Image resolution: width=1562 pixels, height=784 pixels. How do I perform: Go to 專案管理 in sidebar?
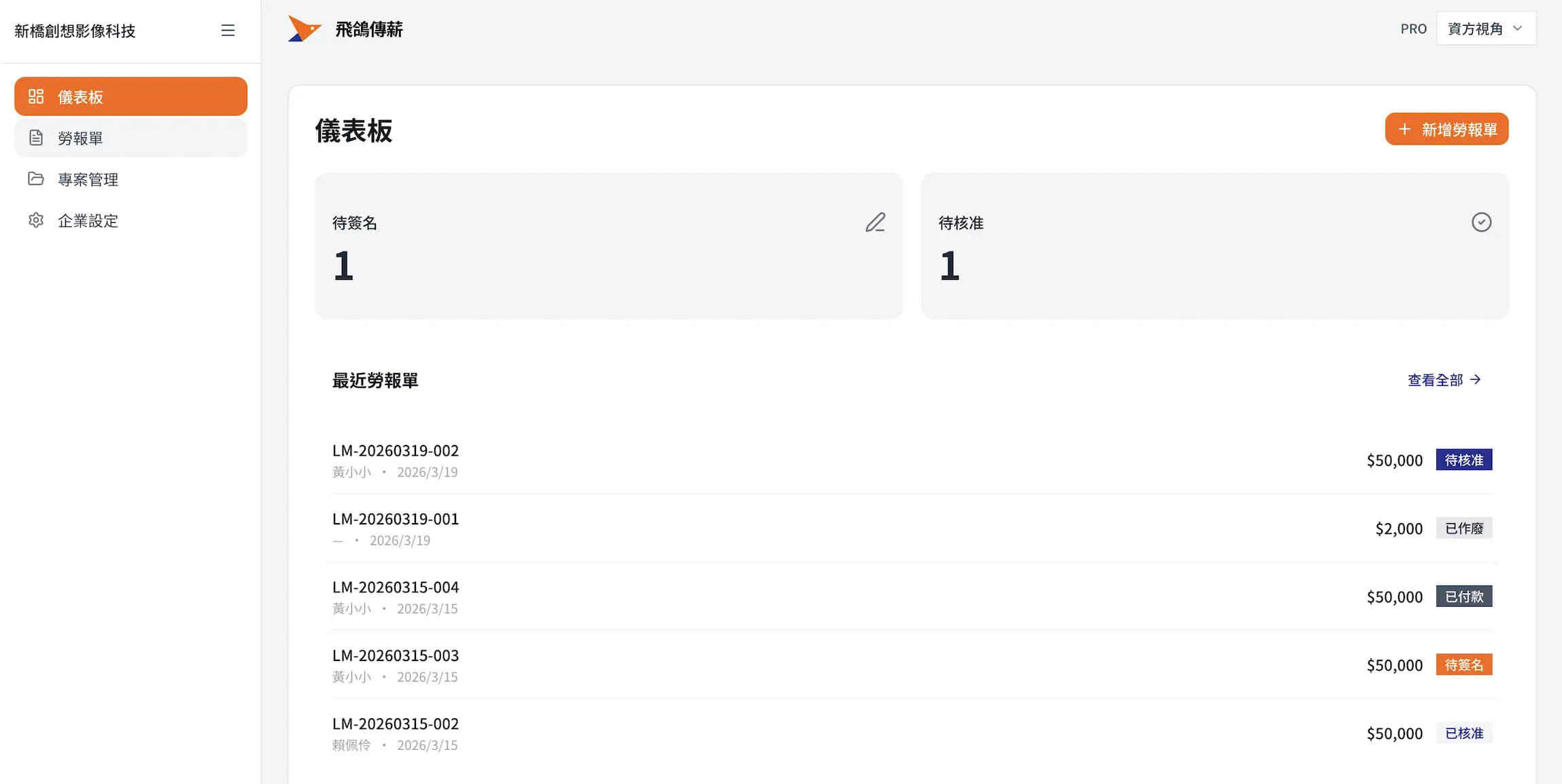pos(88,179)
